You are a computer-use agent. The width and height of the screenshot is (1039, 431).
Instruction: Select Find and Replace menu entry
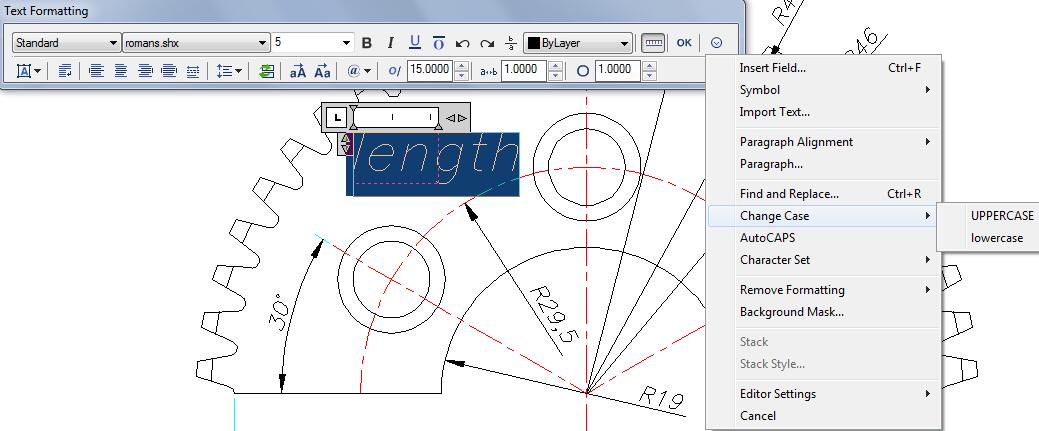click(x=789, y=194)
